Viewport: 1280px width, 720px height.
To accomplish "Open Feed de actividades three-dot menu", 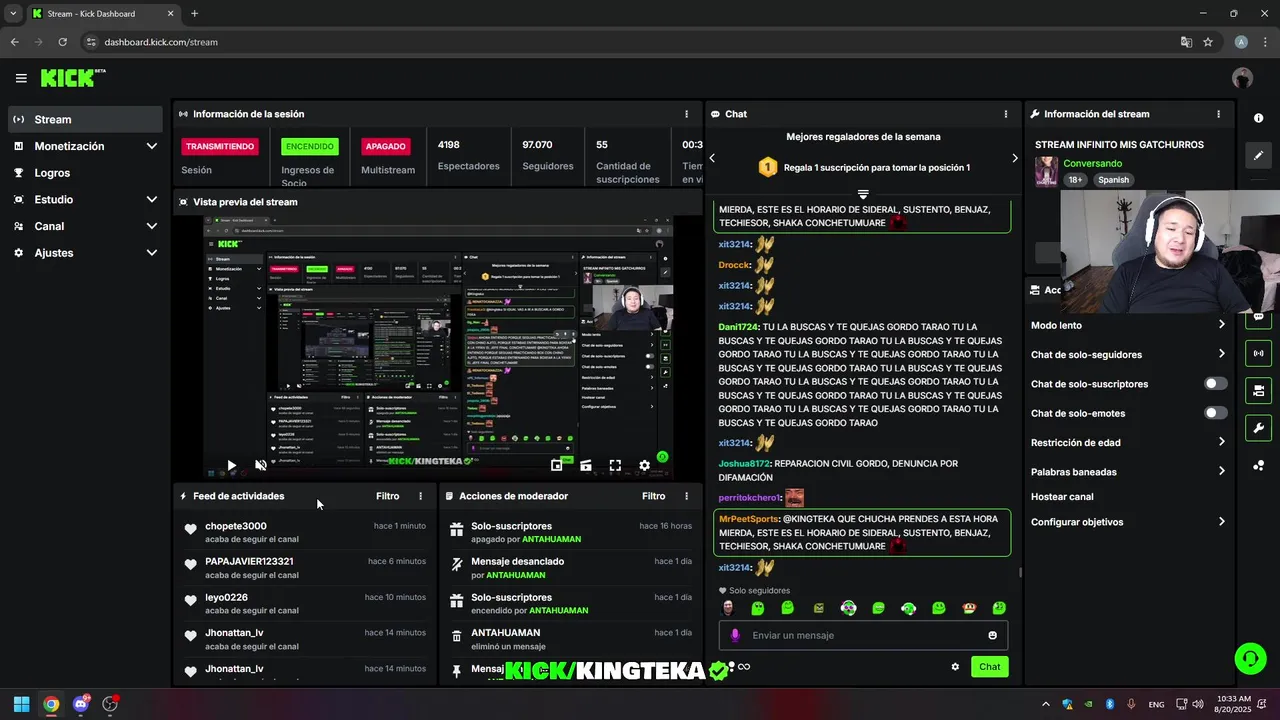I will 420,496.
